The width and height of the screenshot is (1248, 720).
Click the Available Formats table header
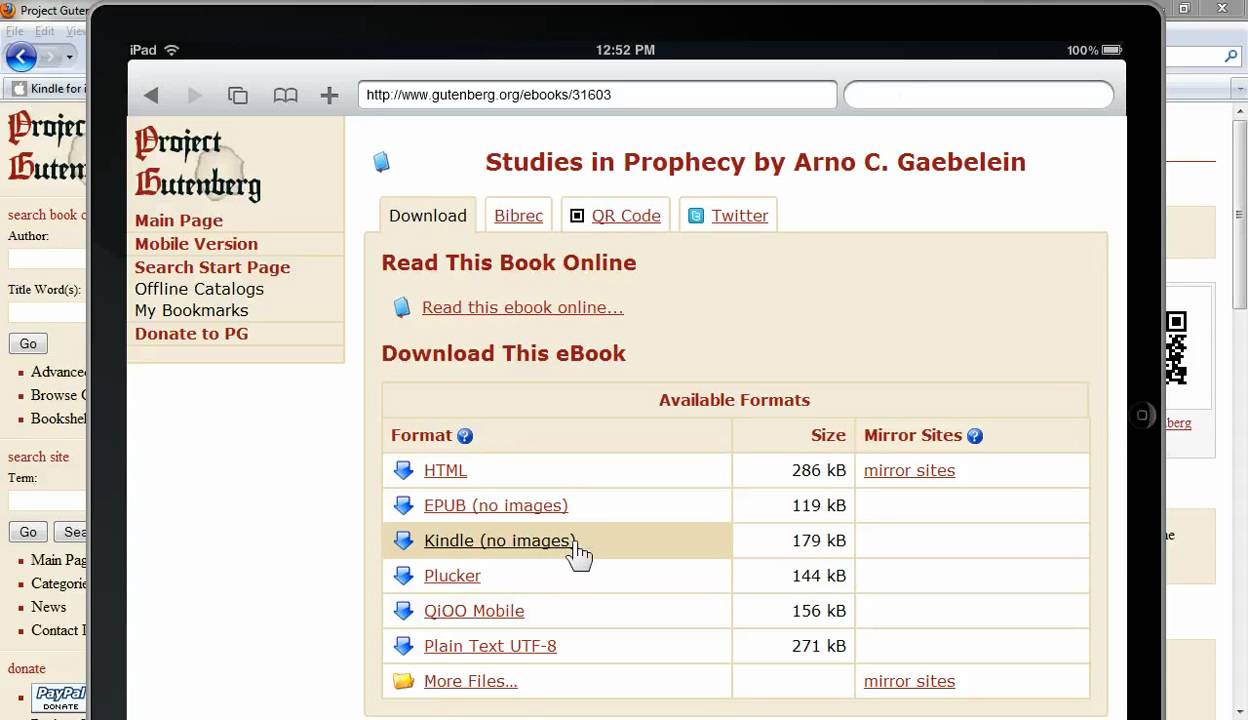tap(734, 399)
